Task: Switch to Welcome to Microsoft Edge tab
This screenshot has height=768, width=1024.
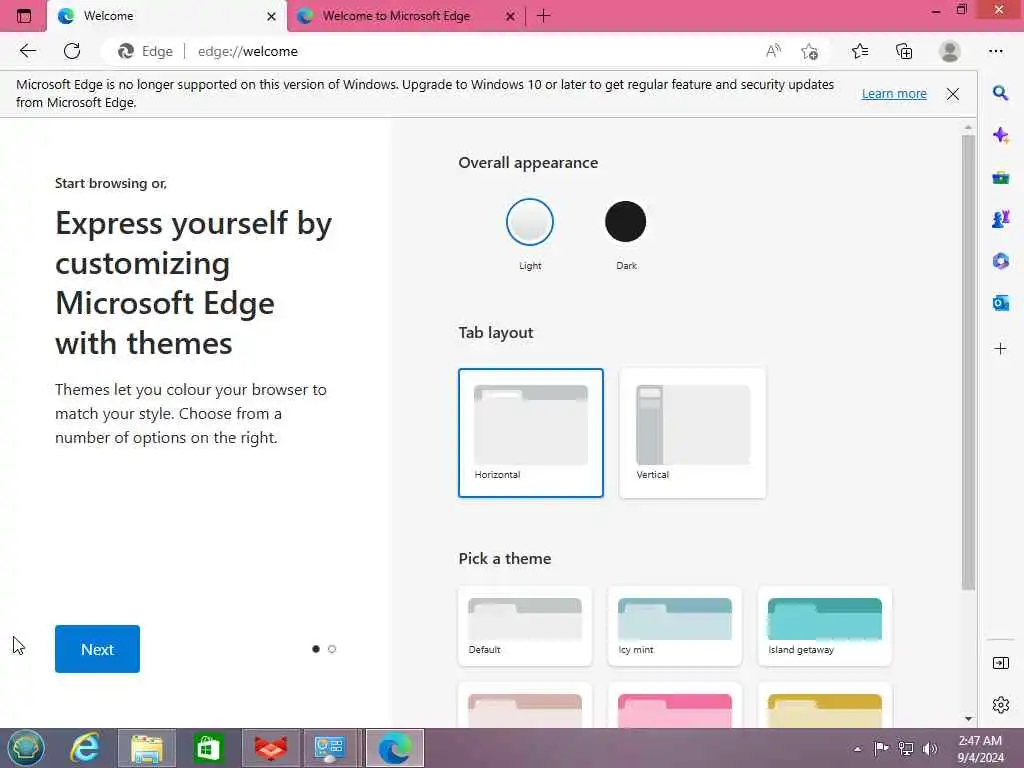Action: (406, 16)
